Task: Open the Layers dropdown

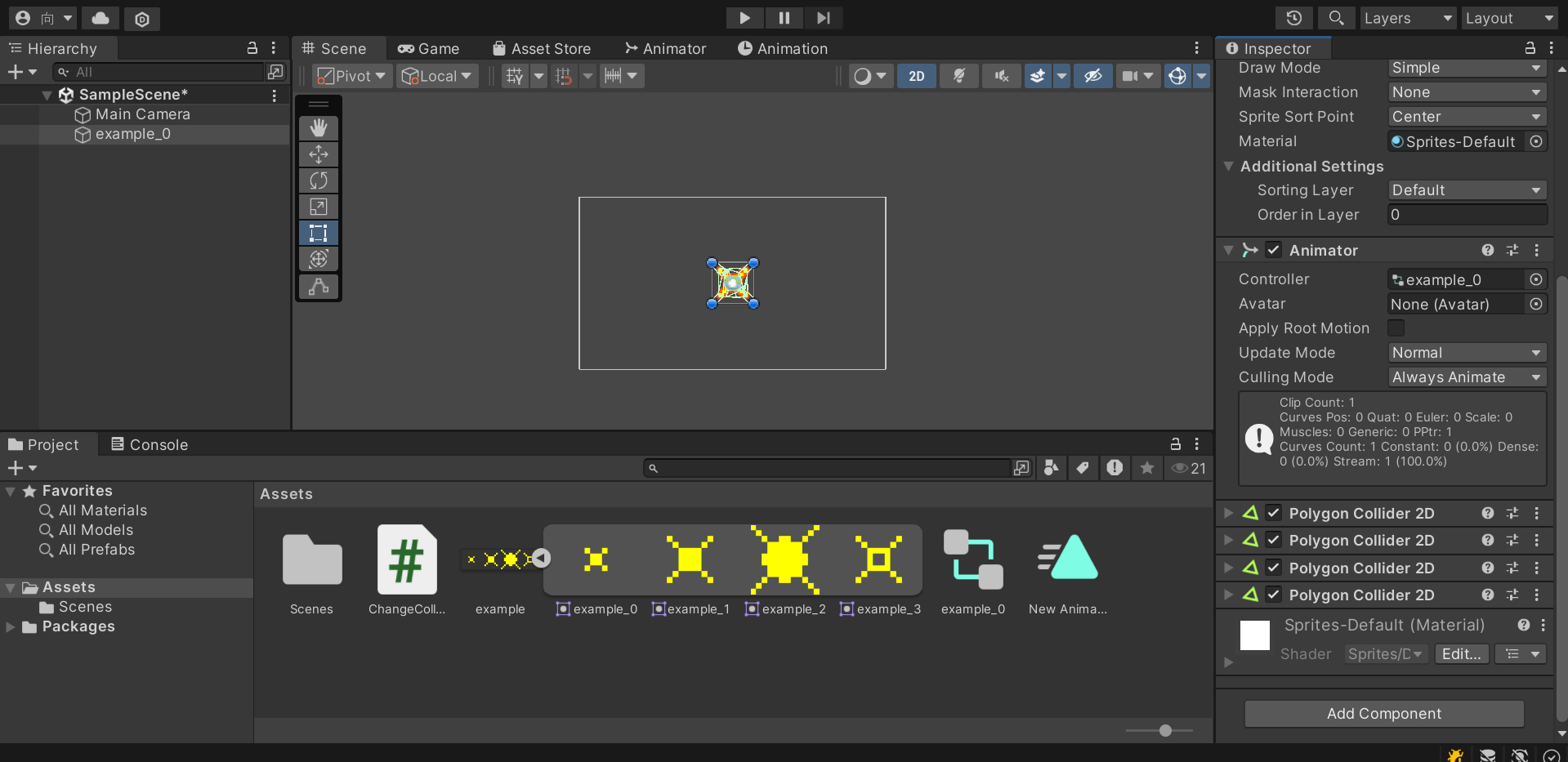Action: pyautogui.click(x=1408, y=18)
